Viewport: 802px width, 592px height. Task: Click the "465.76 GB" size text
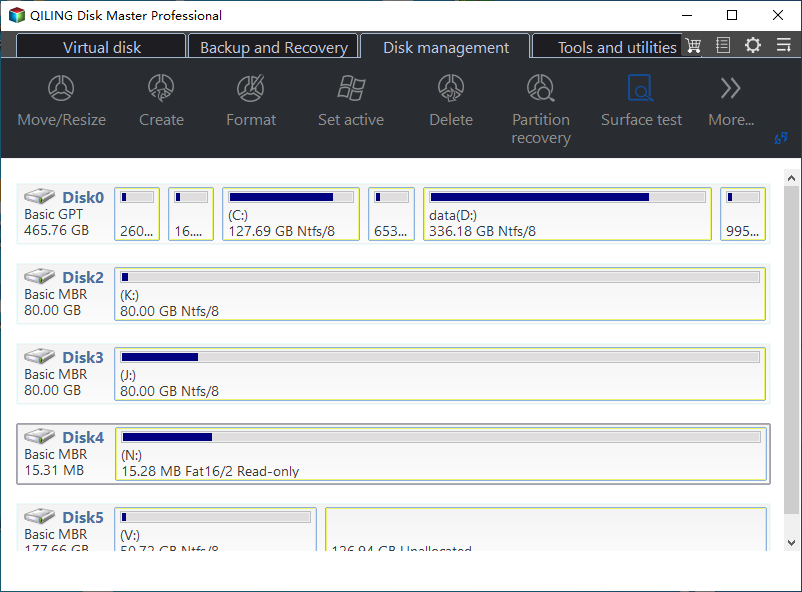point(56,230)
